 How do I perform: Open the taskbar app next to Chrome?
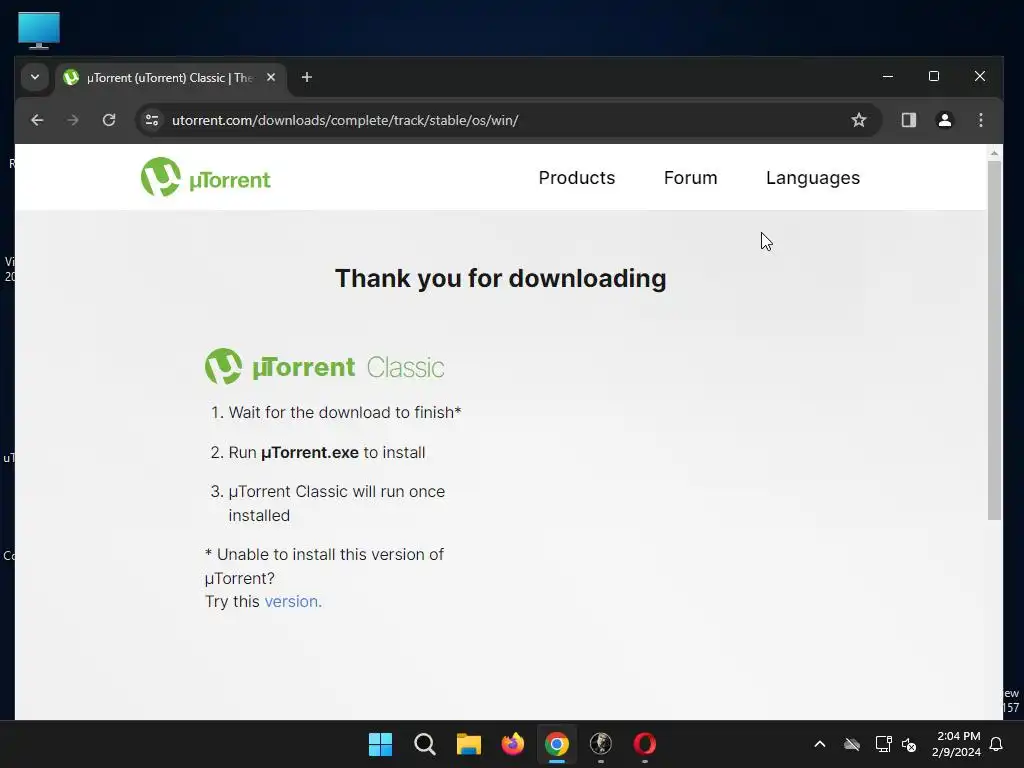tap(601, 744)
